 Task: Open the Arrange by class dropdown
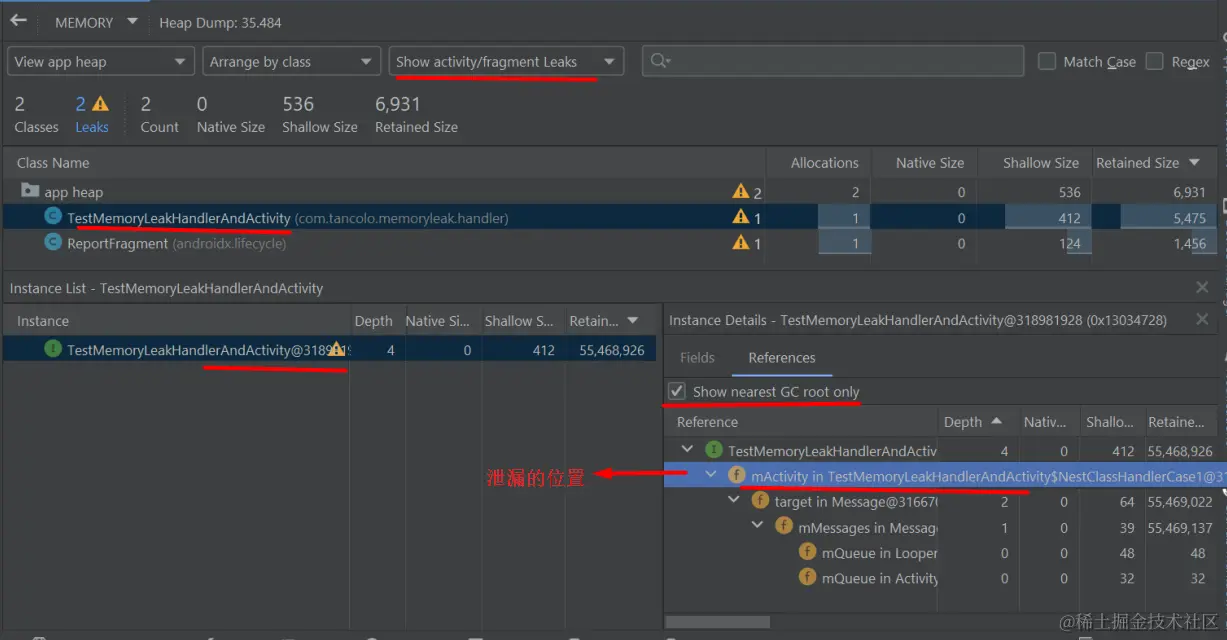(x=292, y=62)
